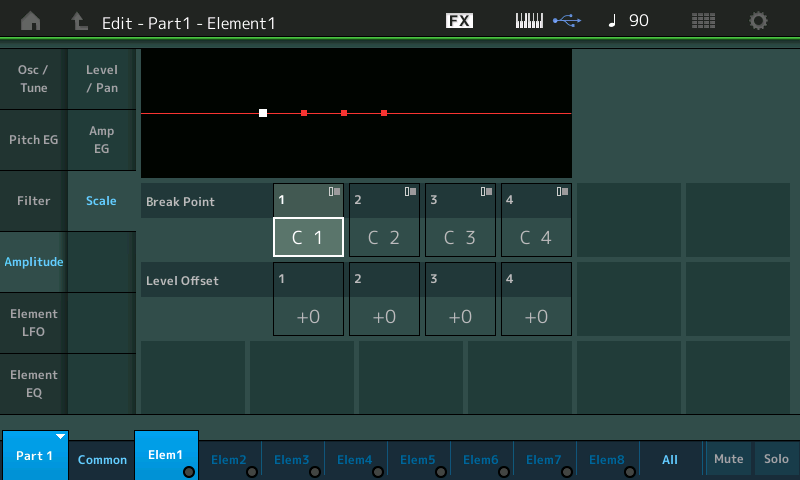Image resolution: width=800 pixels, height=480 pixels.
Task: Toggle the Solo button
Action: coord(776,458)
